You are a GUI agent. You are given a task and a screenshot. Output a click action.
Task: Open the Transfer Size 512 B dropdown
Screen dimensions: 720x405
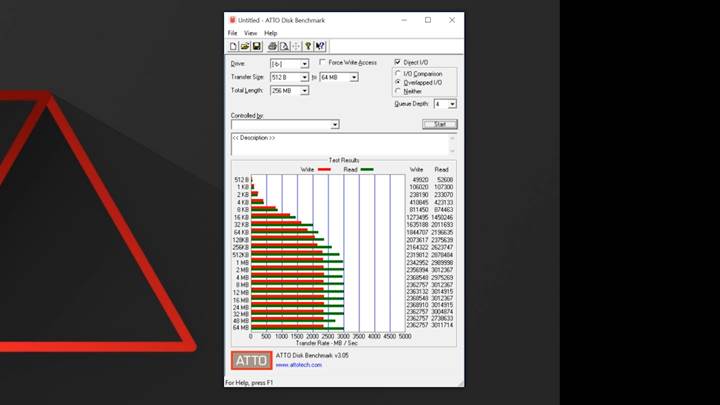tap(304, 78)
